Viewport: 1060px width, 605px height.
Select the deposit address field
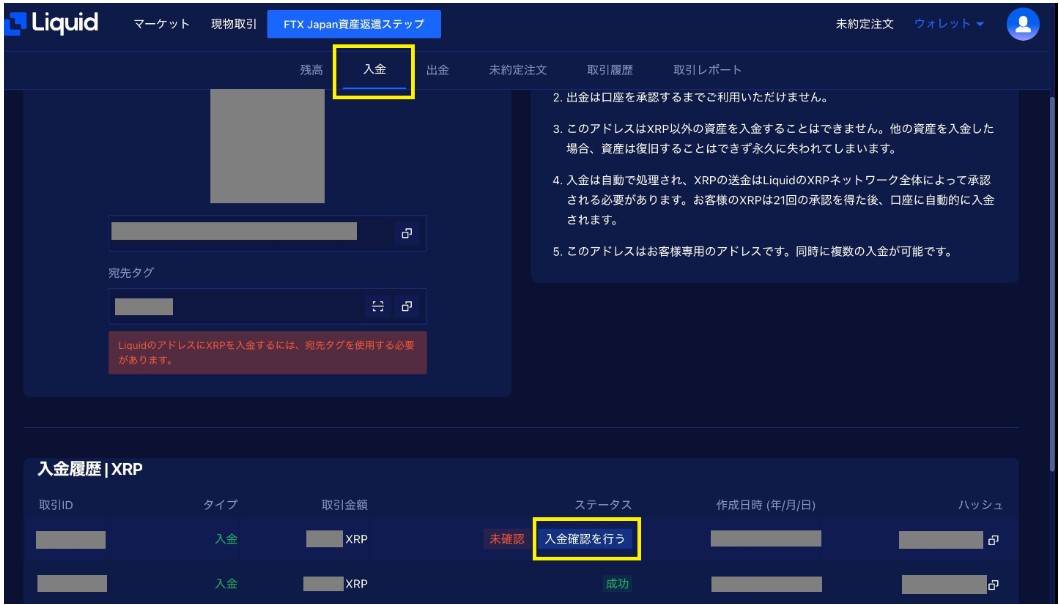click(268, 233)
